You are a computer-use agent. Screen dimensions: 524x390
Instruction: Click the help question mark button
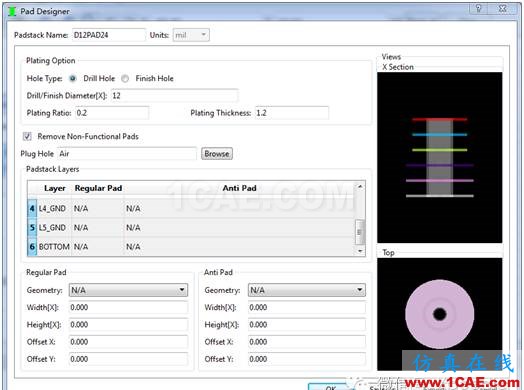(x=478, y=8)
